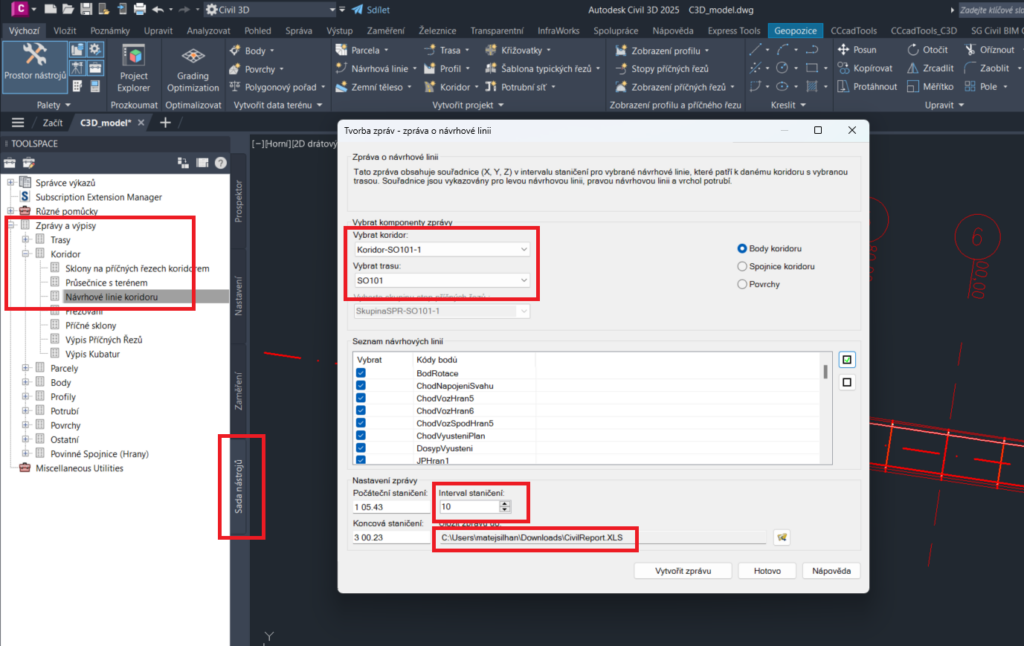Click the Posun (move) tool in the ribbon

(x=856, y=50)
